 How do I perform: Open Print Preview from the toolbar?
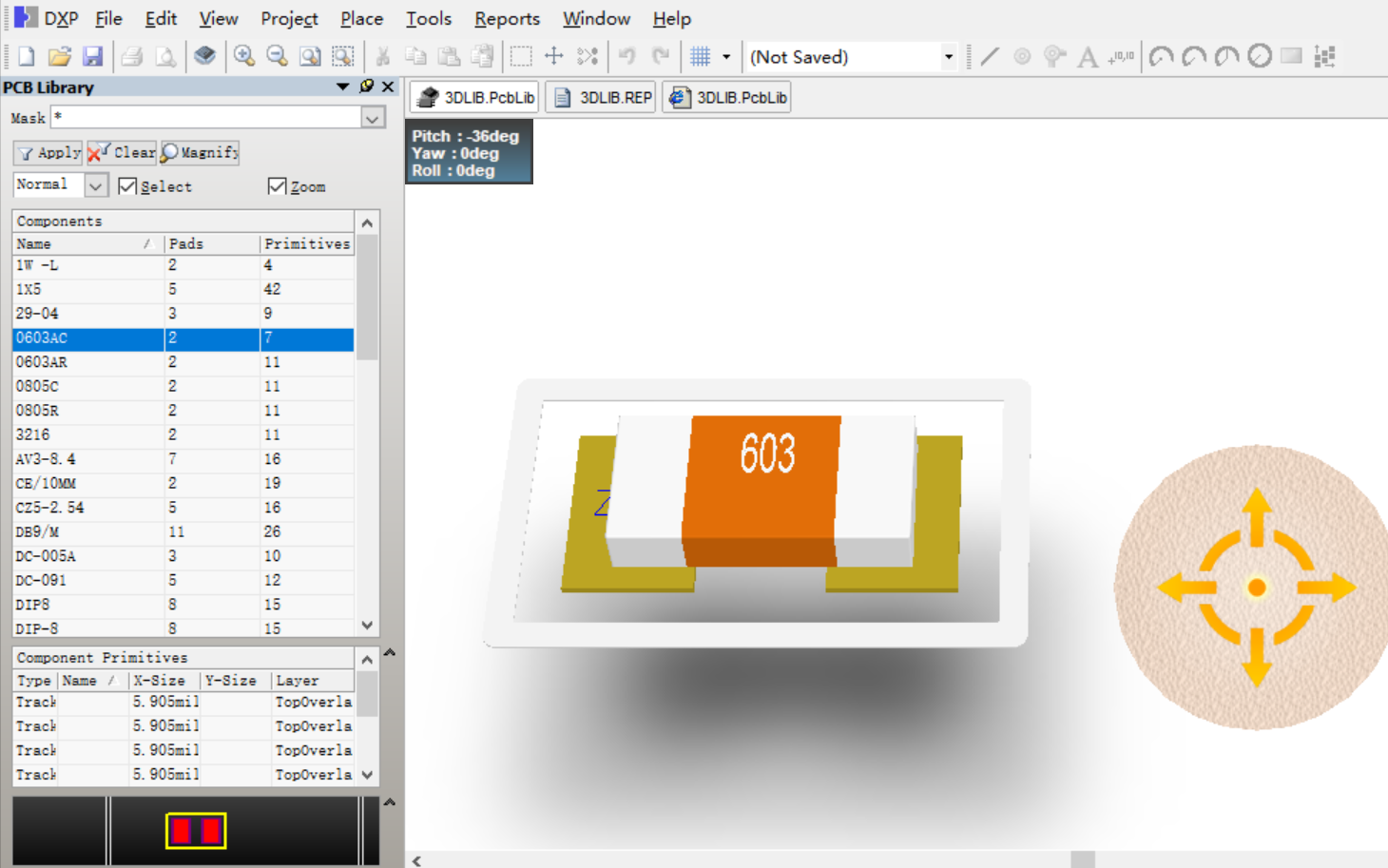(165, 56)
